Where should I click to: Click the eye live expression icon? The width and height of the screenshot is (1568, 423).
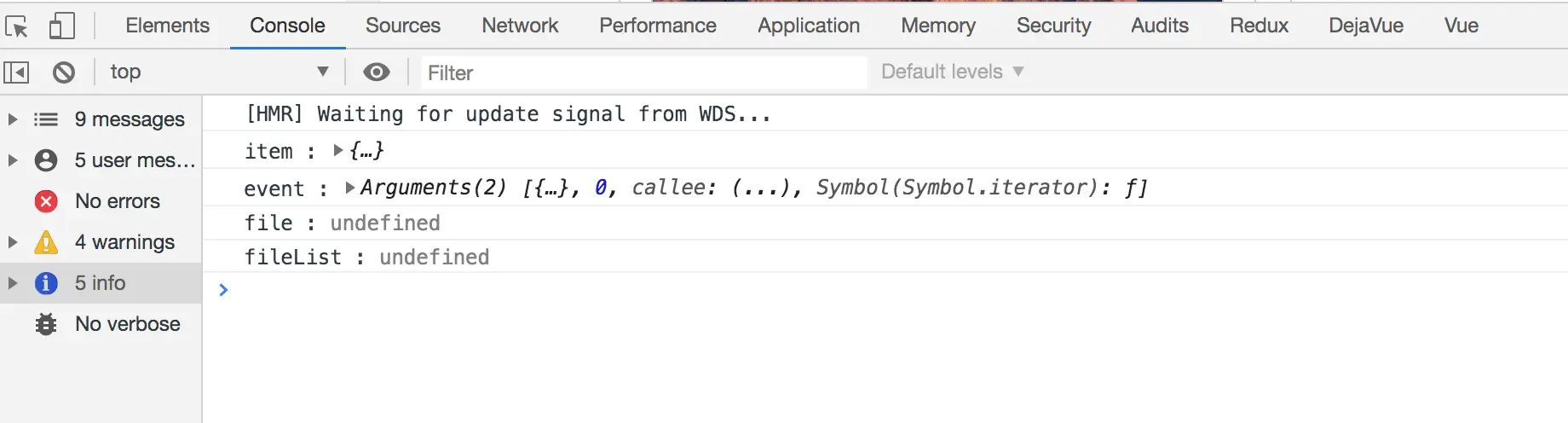376,72
